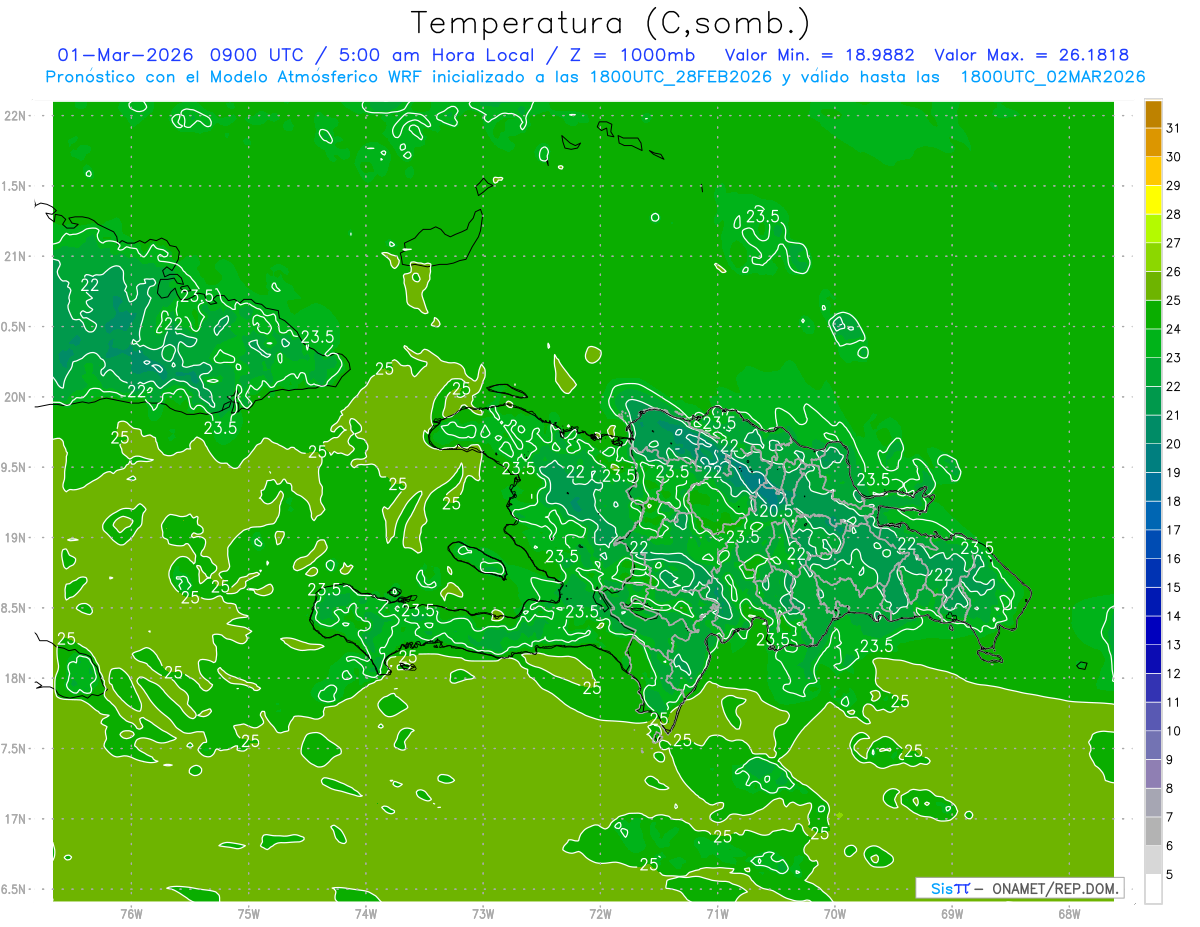
Task: Click the '22N' latitude axis label
Action: point(15,116)
